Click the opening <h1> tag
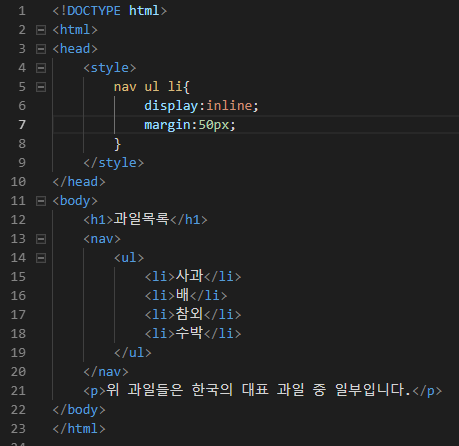The image size is (459, 446). coord(99,220)
